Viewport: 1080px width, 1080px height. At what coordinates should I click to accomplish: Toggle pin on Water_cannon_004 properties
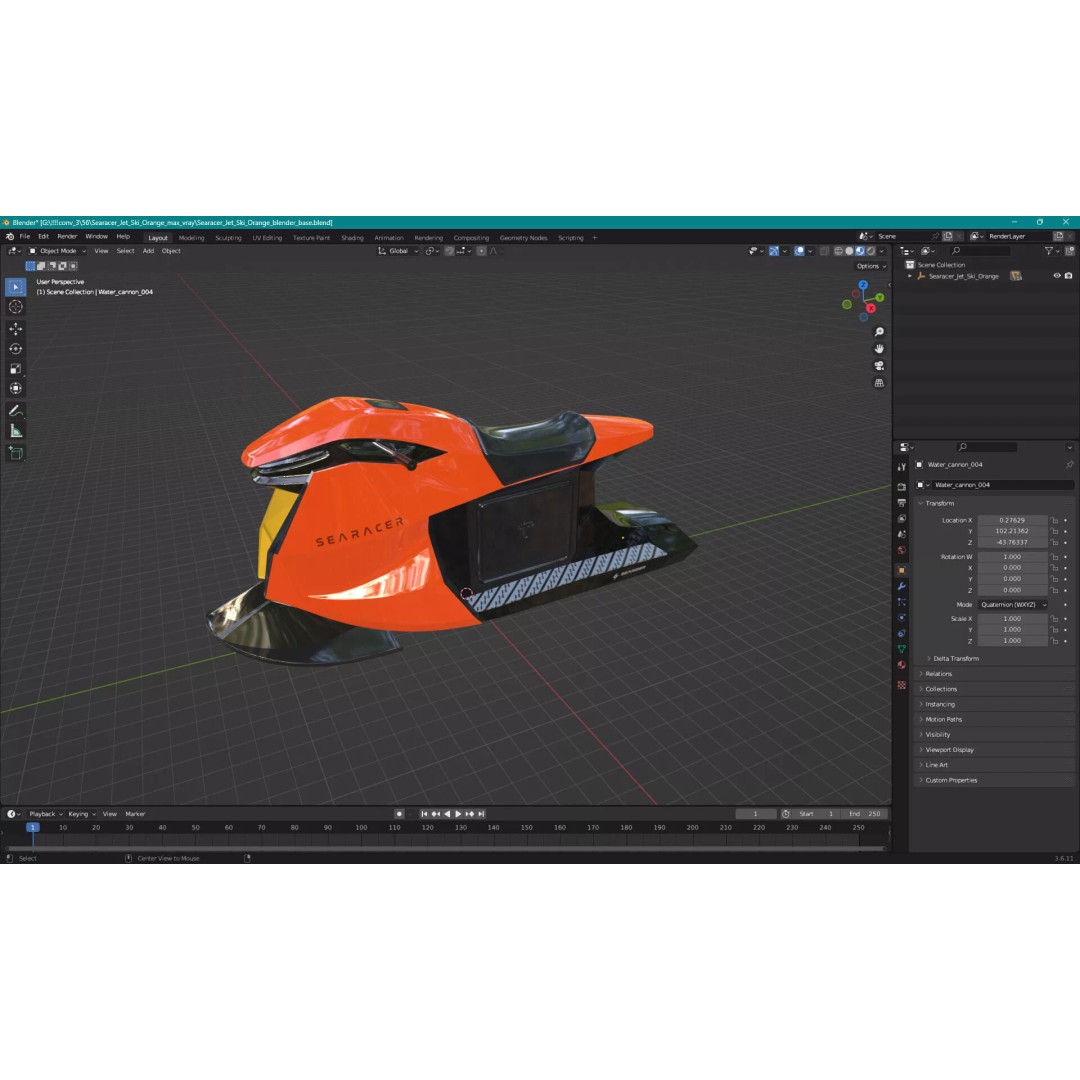[1070, 465]
